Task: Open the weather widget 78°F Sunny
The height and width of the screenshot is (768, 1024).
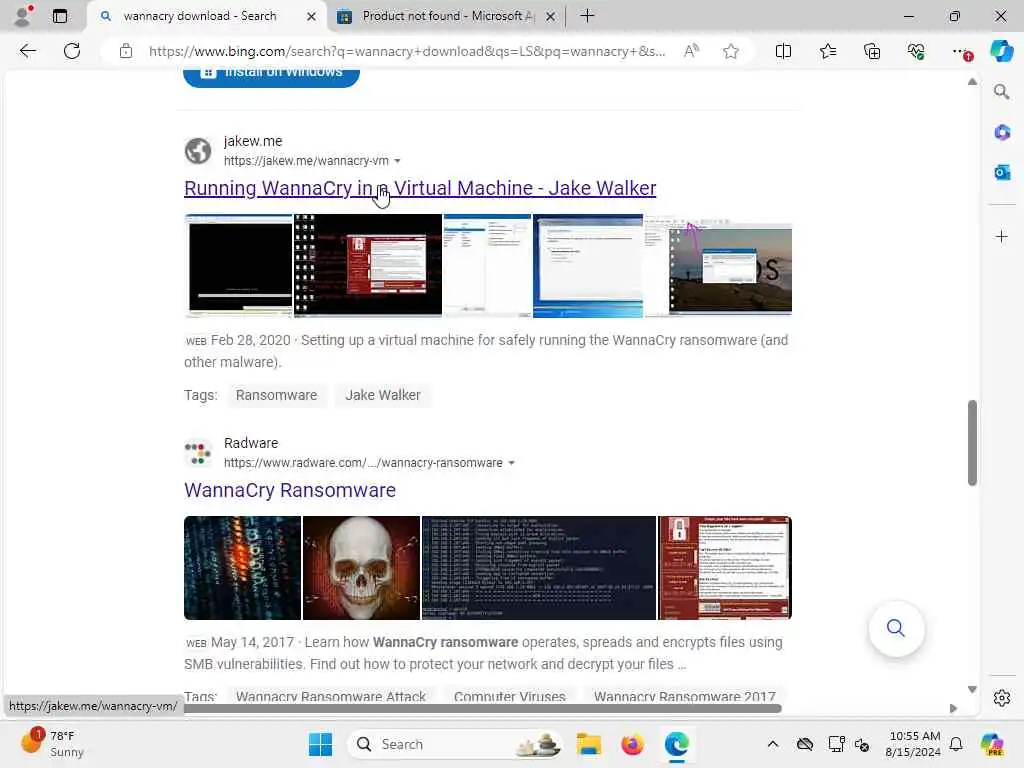Action: pyautogui.click(x=52, y=744)
